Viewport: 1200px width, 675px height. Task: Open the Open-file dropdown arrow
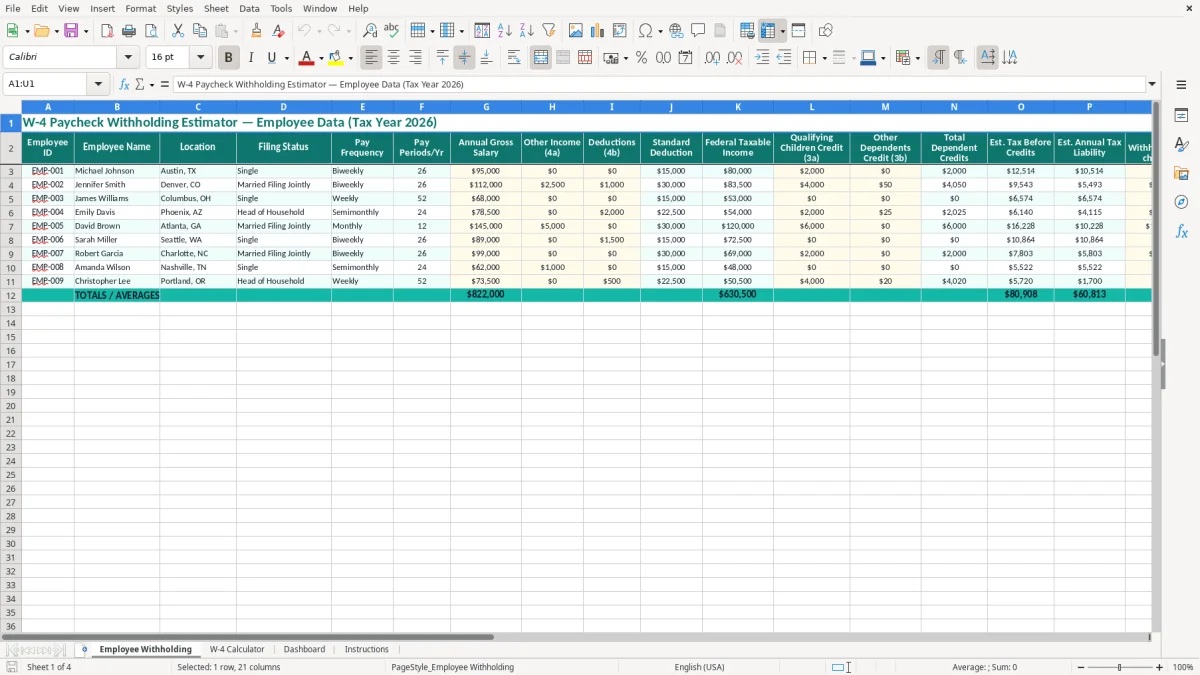tap(56, 31)
